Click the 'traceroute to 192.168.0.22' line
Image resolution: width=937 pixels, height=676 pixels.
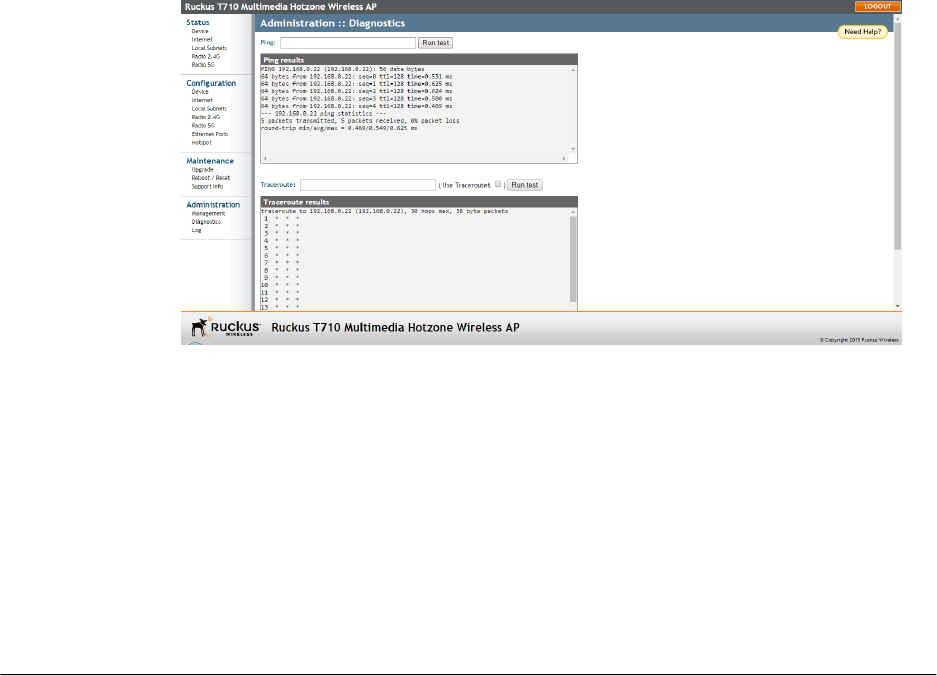(x=384, y=211)
